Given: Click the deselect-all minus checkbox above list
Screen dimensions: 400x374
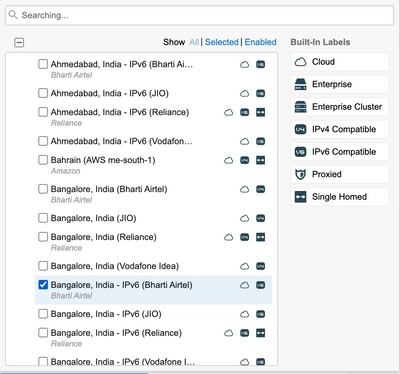Looking at the screenshot, I should (19, 42).
